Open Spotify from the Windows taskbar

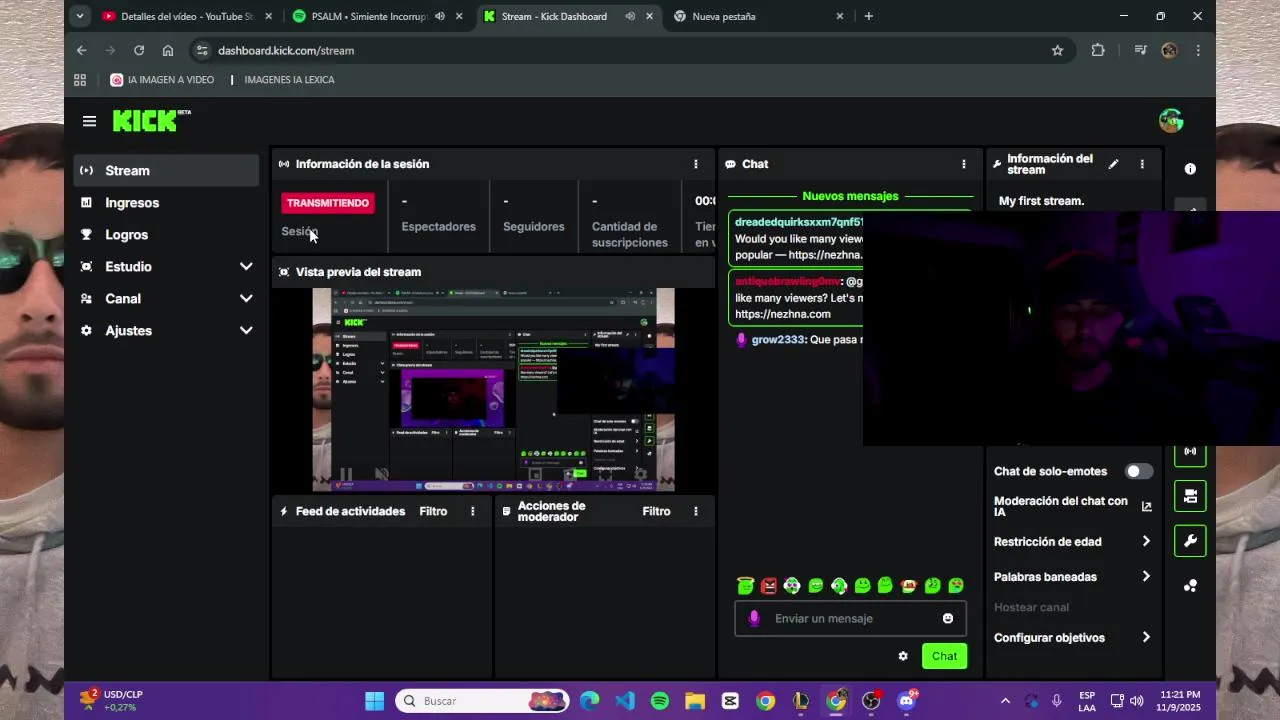pyautogui.click(x=660, y=701)
